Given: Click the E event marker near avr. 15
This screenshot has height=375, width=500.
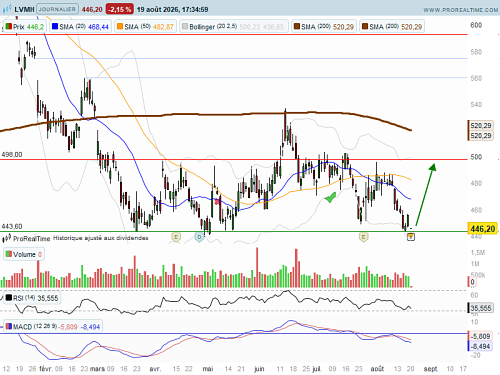Looking at the screenshot, I should [176, 237].
